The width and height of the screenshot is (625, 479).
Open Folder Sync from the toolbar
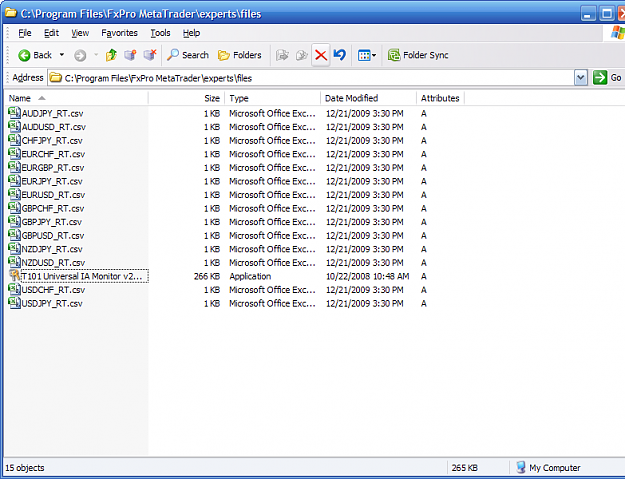pos(418,55)
